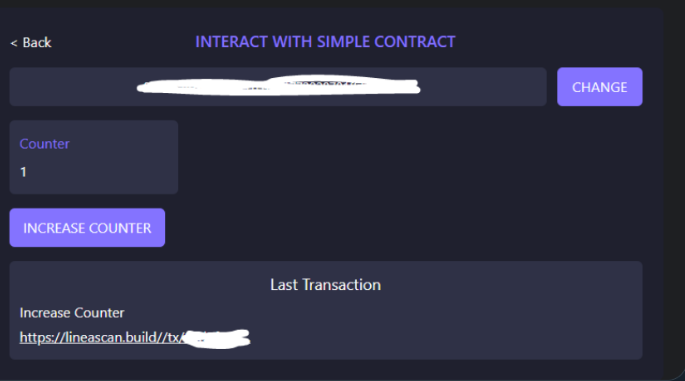685x381 pixels.
Task: Click the white-scribbled address inside the field
Action: coord(278,86)
